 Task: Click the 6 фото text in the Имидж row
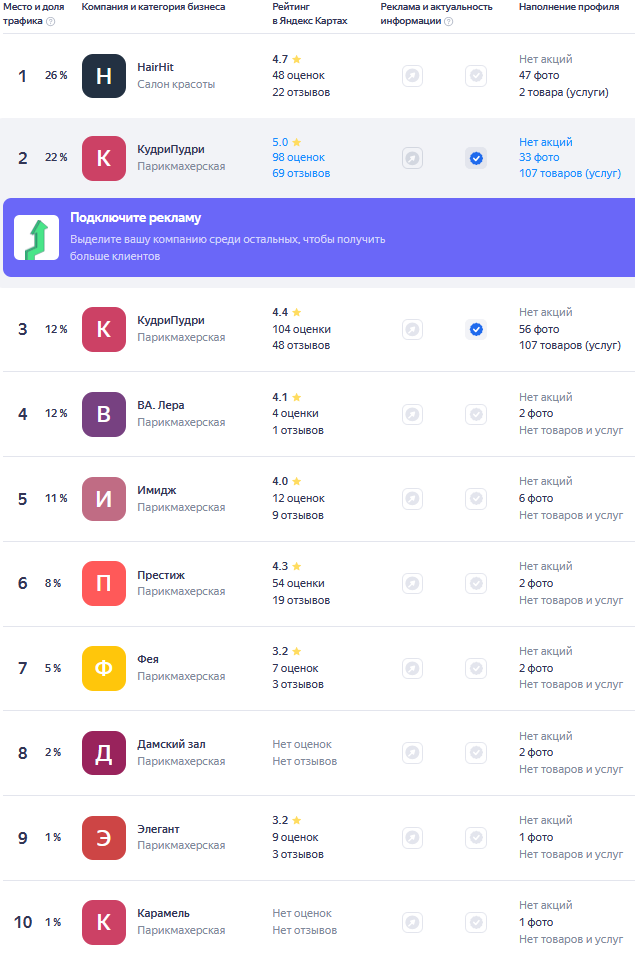[536, 498]
